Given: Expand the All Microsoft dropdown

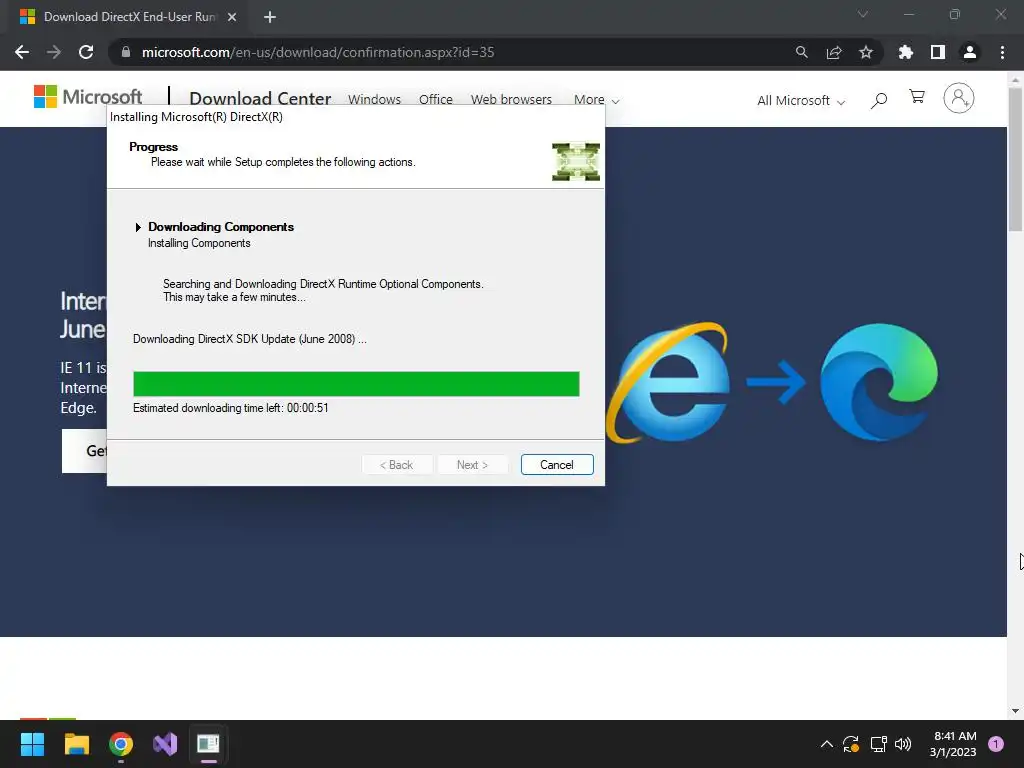Looking at the screenshot, I should point(801,101).
